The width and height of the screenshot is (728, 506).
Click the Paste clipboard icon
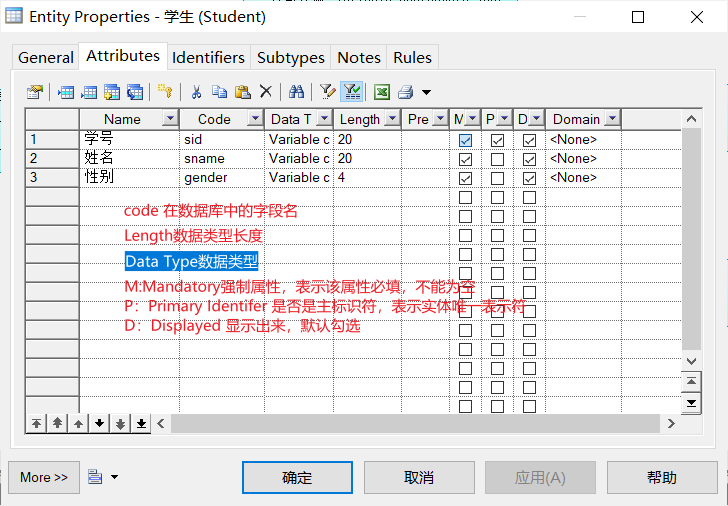[242, 92]
